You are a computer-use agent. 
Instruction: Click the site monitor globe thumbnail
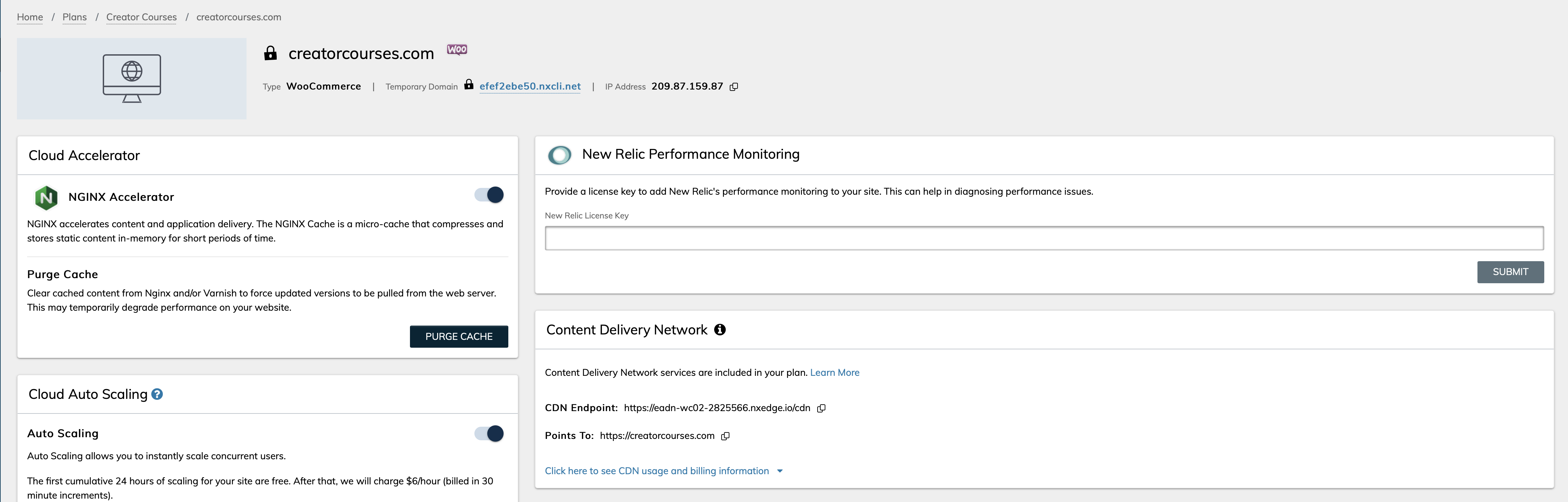[132, 79]
